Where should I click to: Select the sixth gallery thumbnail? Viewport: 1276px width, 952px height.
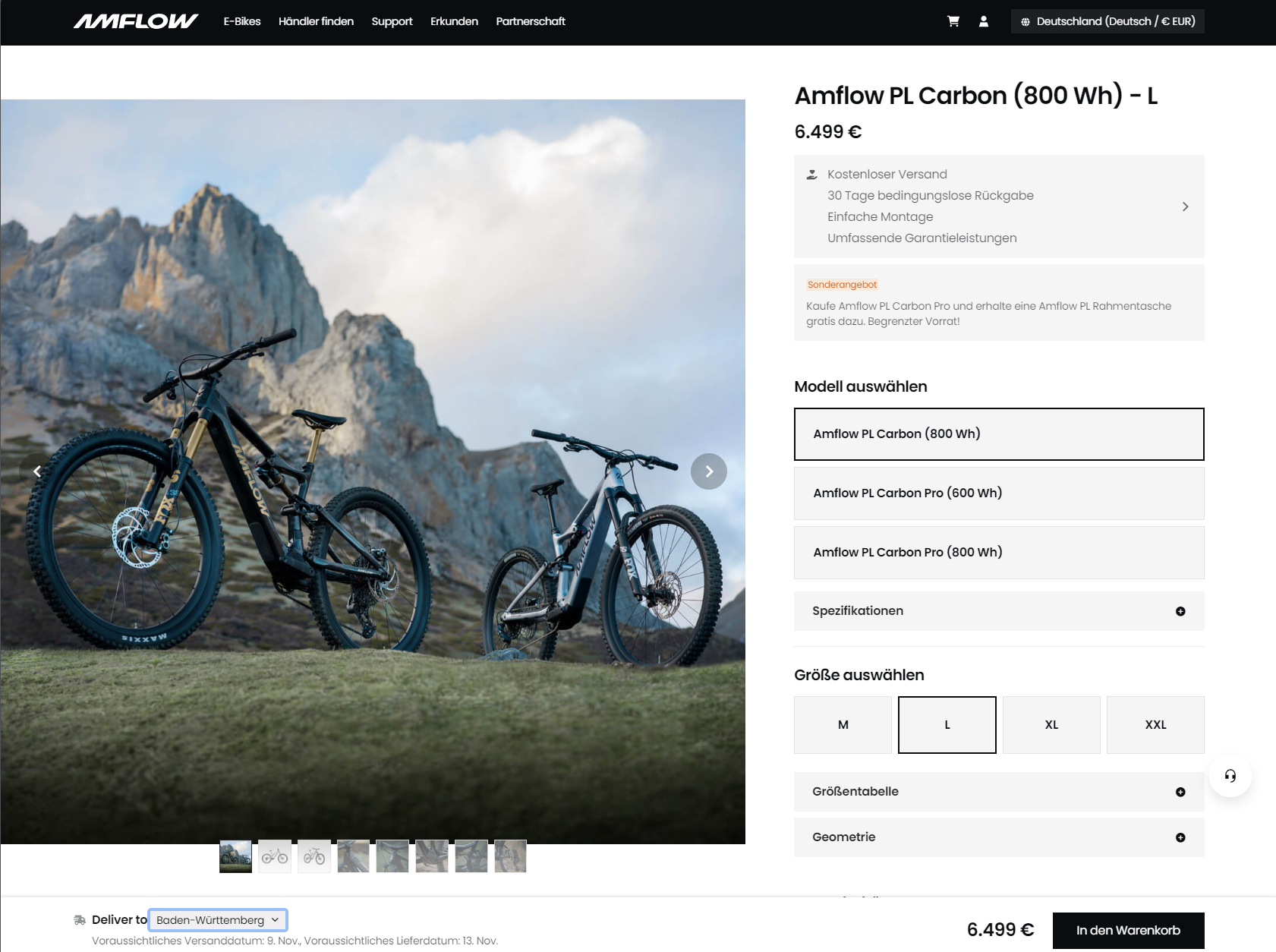(432, 856)
